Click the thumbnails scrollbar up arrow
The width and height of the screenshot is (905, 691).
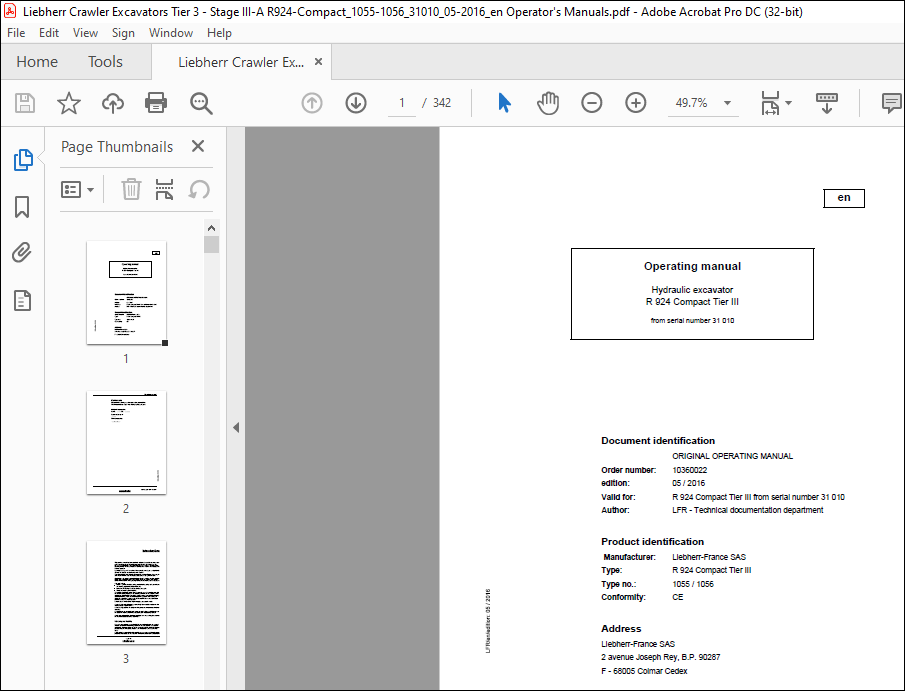[211, 228]
